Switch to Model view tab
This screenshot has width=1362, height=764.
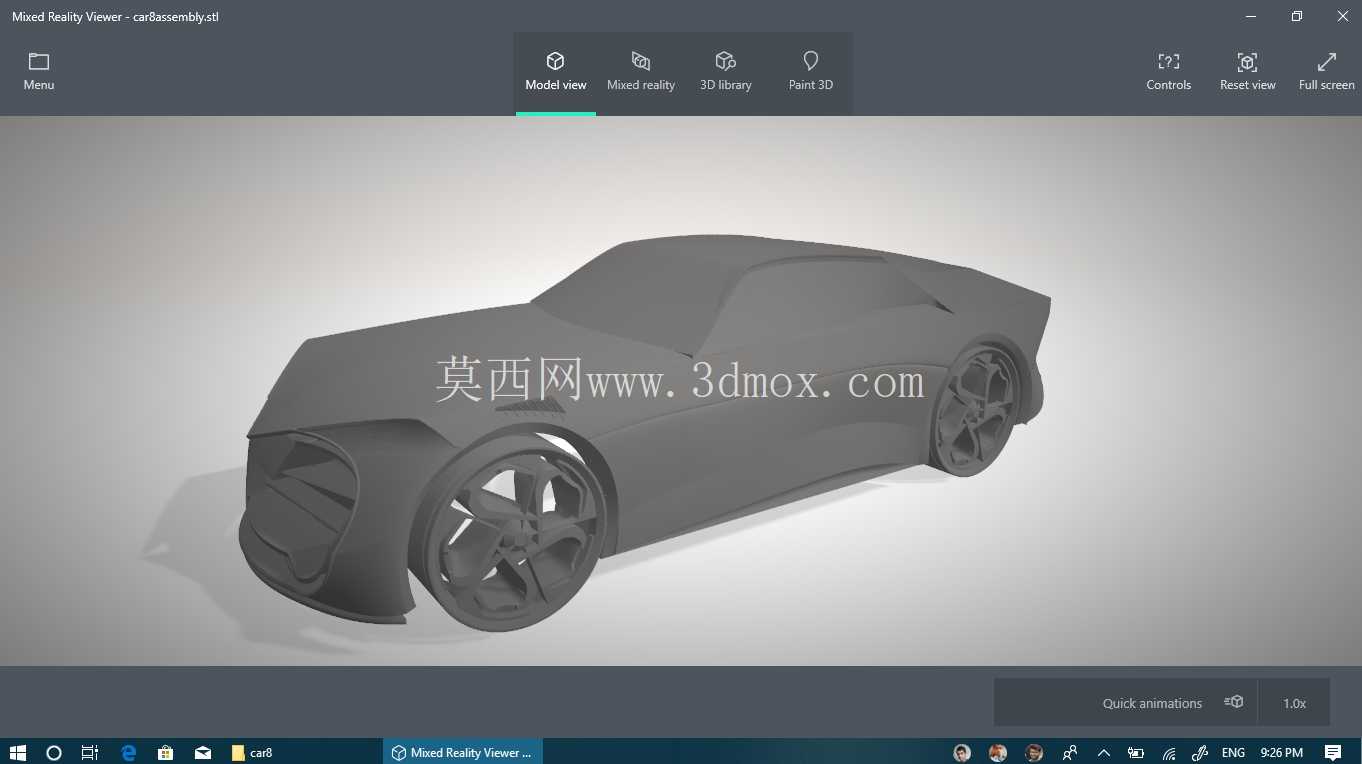tap(556, 73)
